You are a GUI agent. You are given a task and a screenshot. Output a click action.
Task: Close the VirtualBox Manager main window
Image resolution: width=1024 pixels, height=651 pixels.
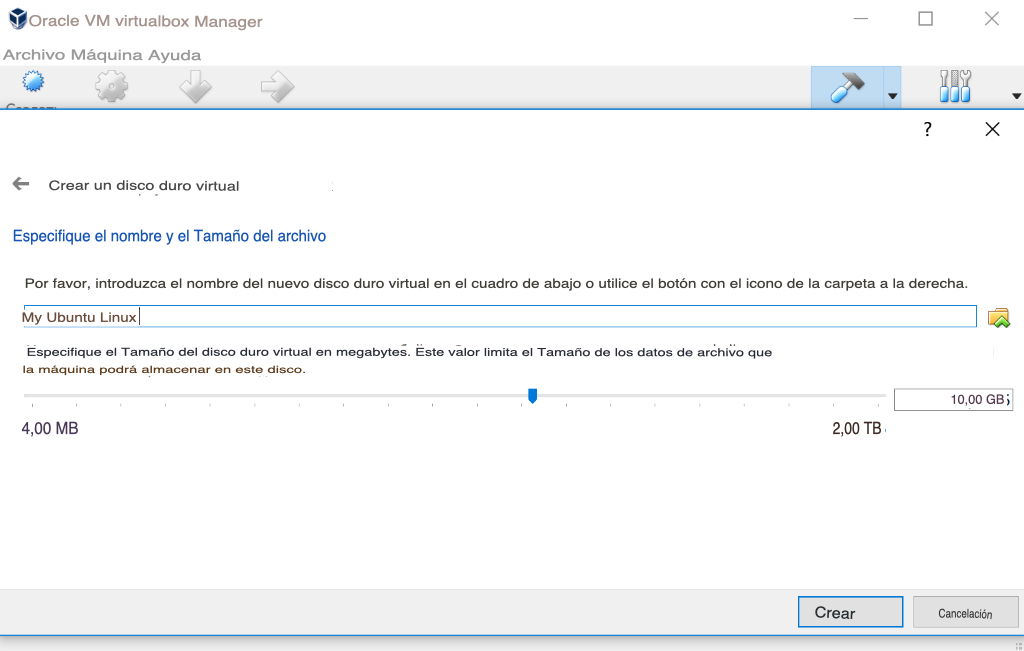tap(991, 19)
